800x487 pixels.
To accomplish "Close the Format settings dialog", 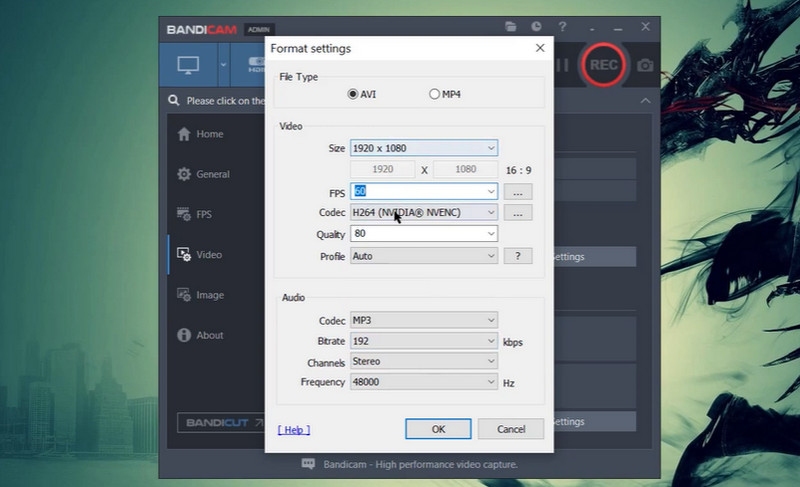I will [540, 48].
